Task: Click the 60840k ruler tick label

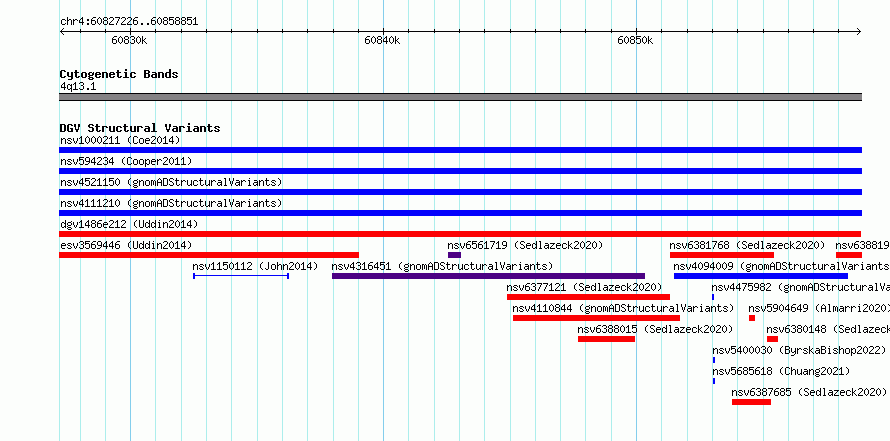Action: coord(382,40)
